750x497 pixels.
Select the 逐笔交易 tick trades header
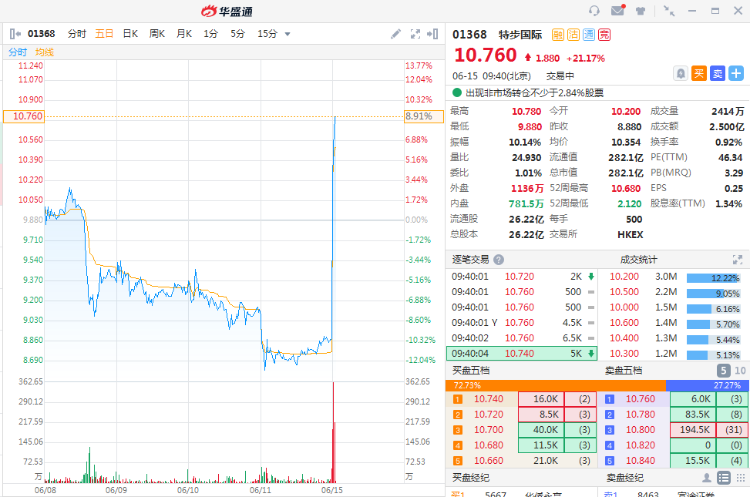(471, 260)
